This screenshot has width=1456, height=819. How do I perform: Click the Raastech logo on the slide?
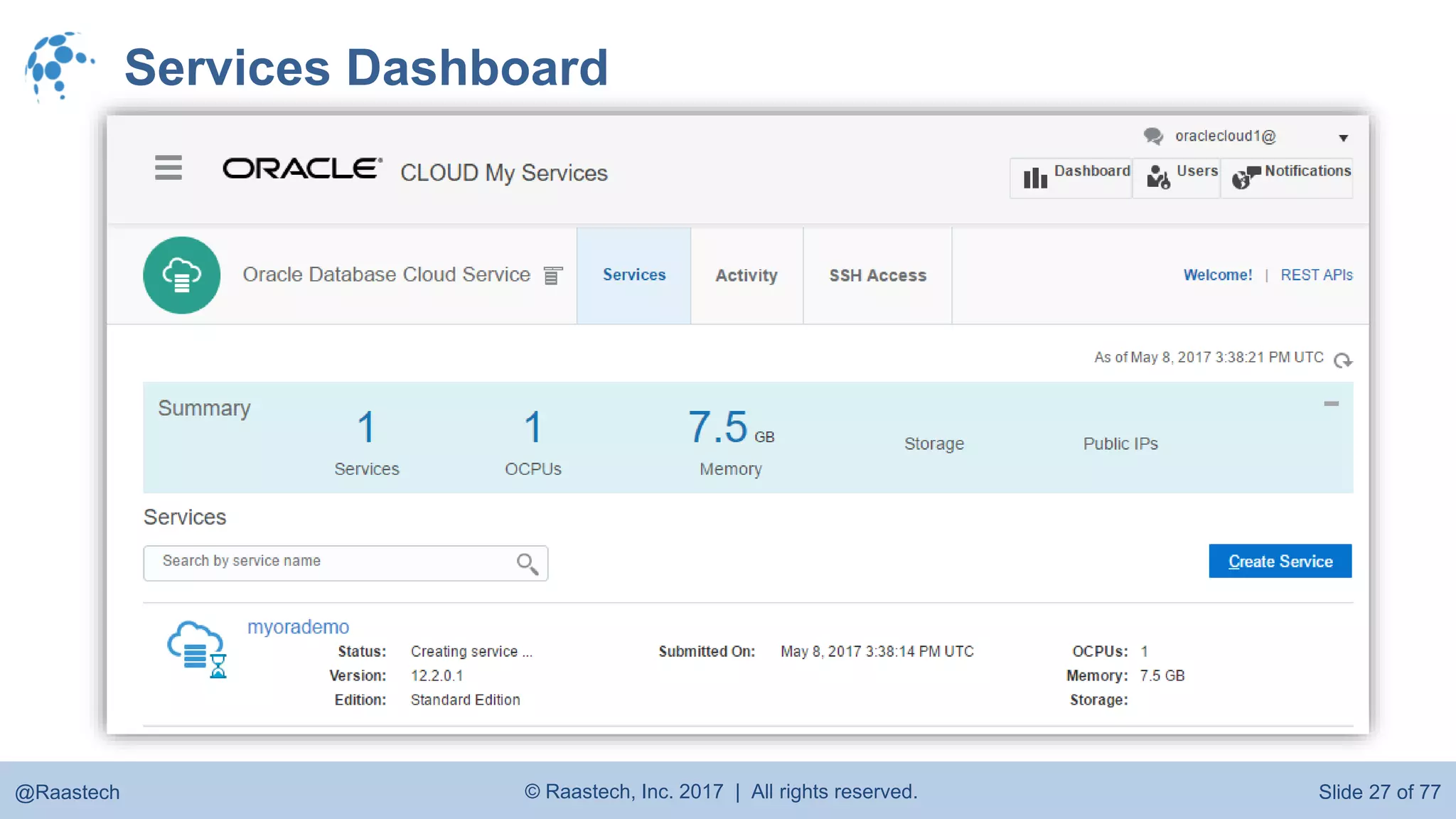click(x=58, y=66)
